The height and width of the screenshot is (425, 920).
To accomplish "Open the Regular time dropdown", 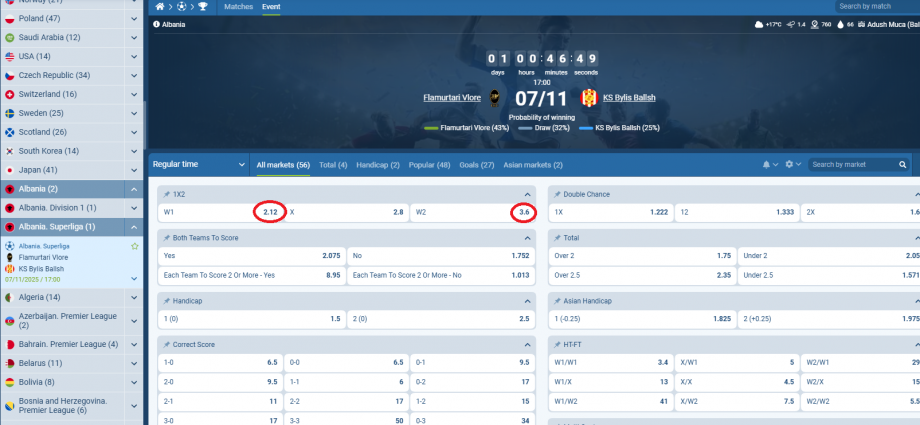I will (x=199, y=165).
